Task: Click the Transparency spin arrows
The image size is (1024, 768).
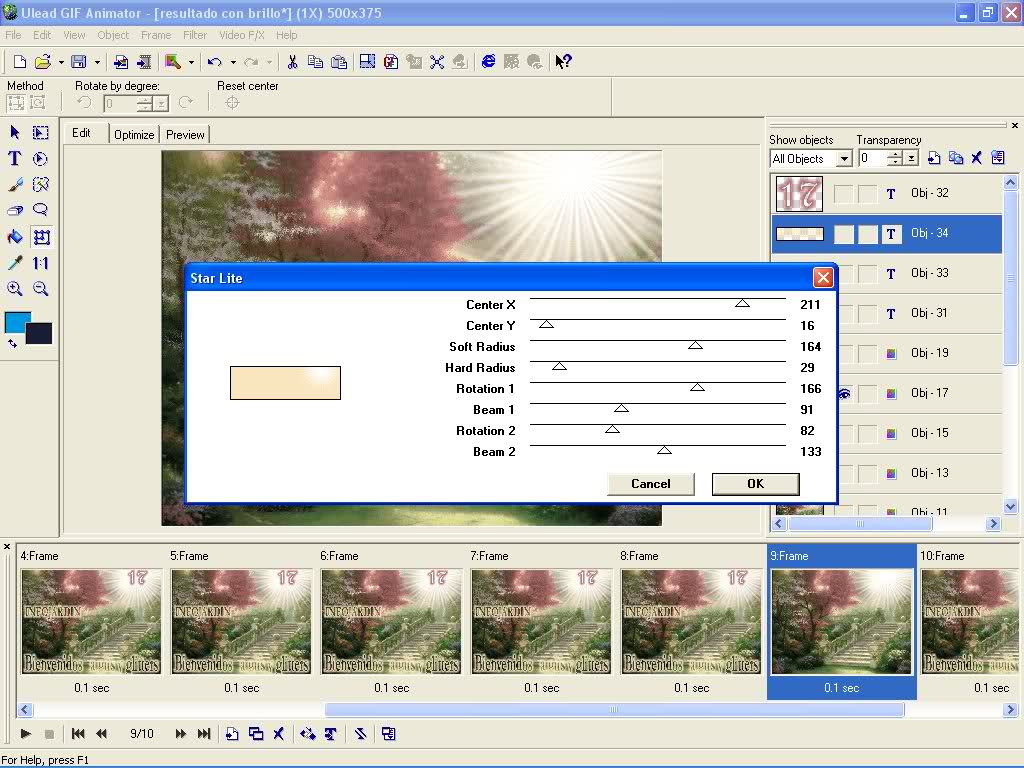Action: tap(895, 159)
